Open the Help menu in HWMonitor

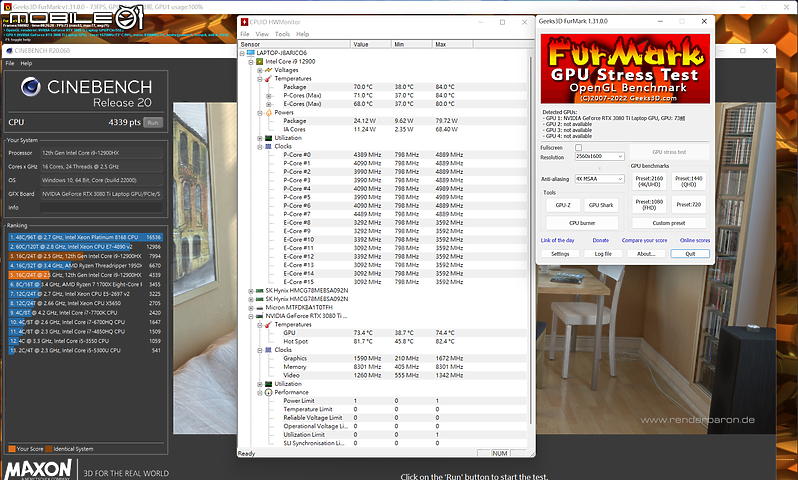pos(303,34)
